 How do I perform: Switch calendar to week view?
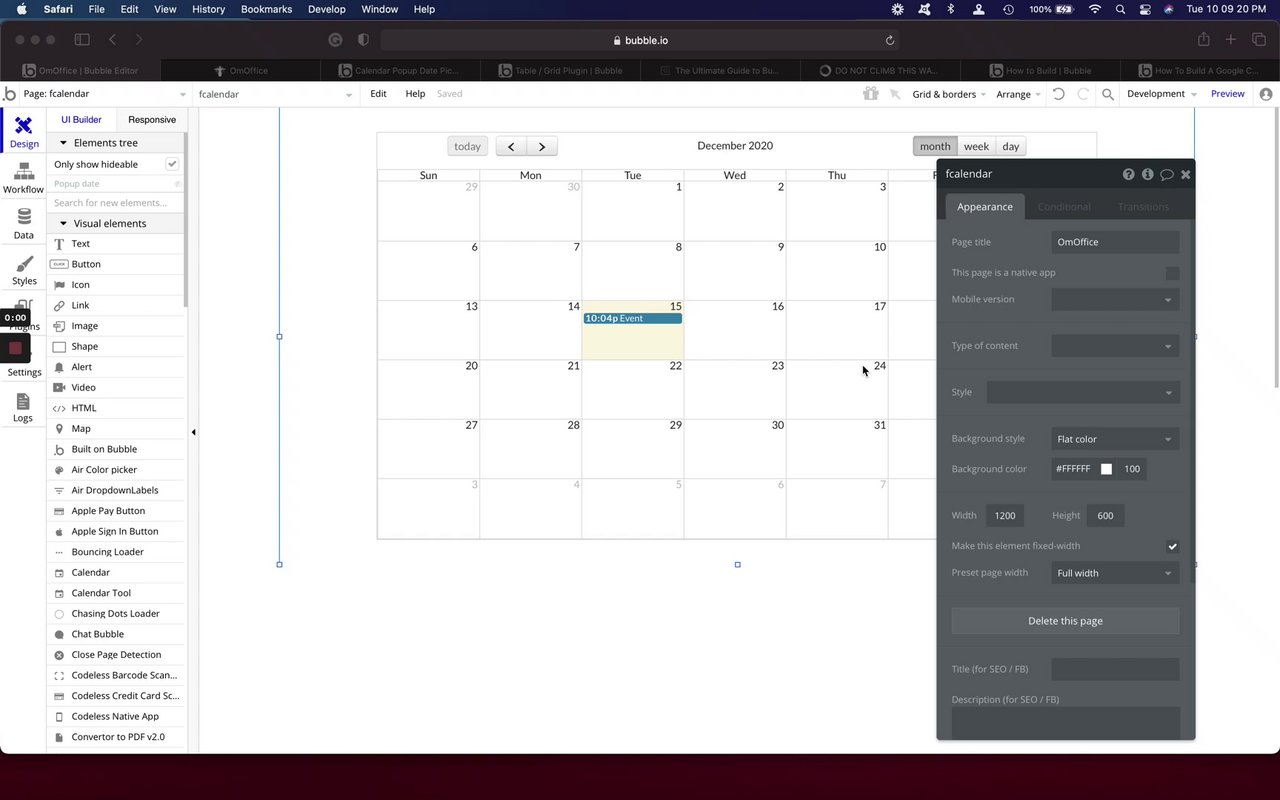point(976,146)
